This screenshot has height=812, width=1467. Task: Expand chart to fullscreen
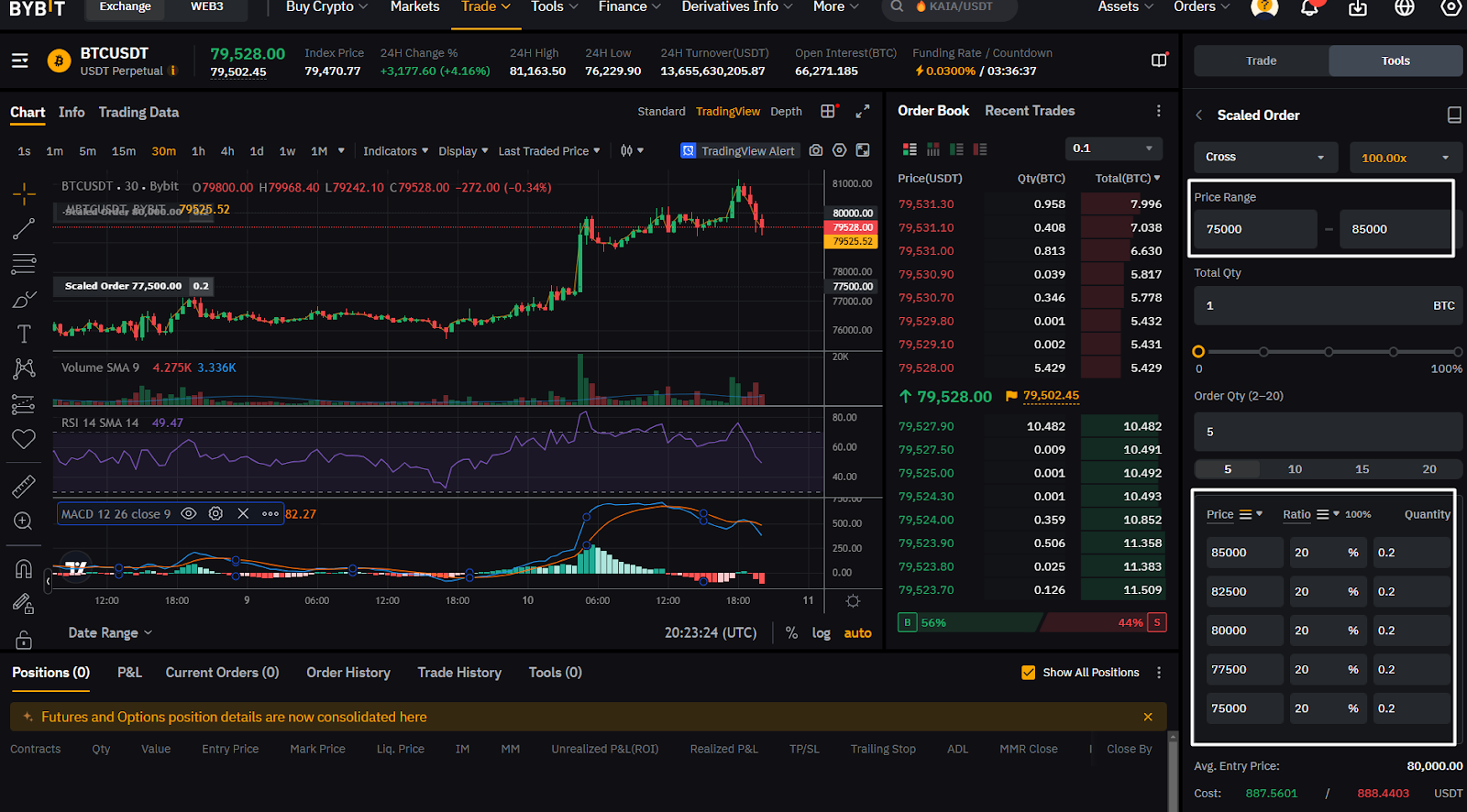(862, 111)
